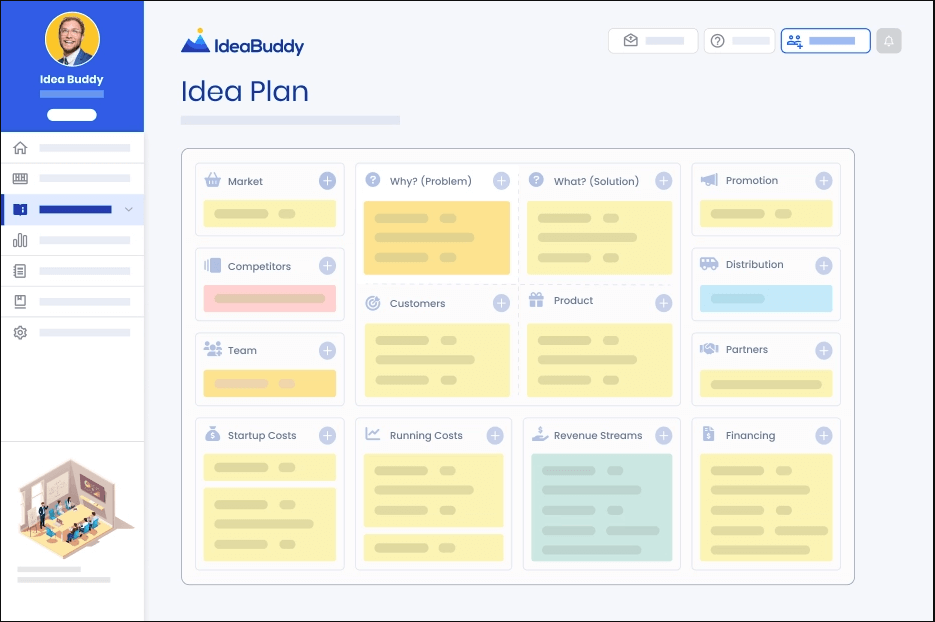Add a note to Why? (Problem)
Image resolution: width=935 pixels, height=622 pixels.
point(501,181)
